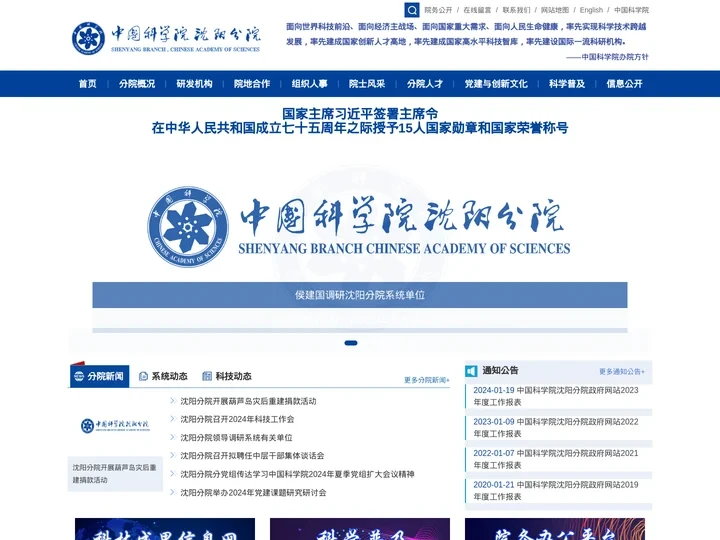Open the 院士风采 navigation item
The width and height of the screenshot is (720, 540).
[367, 84]
